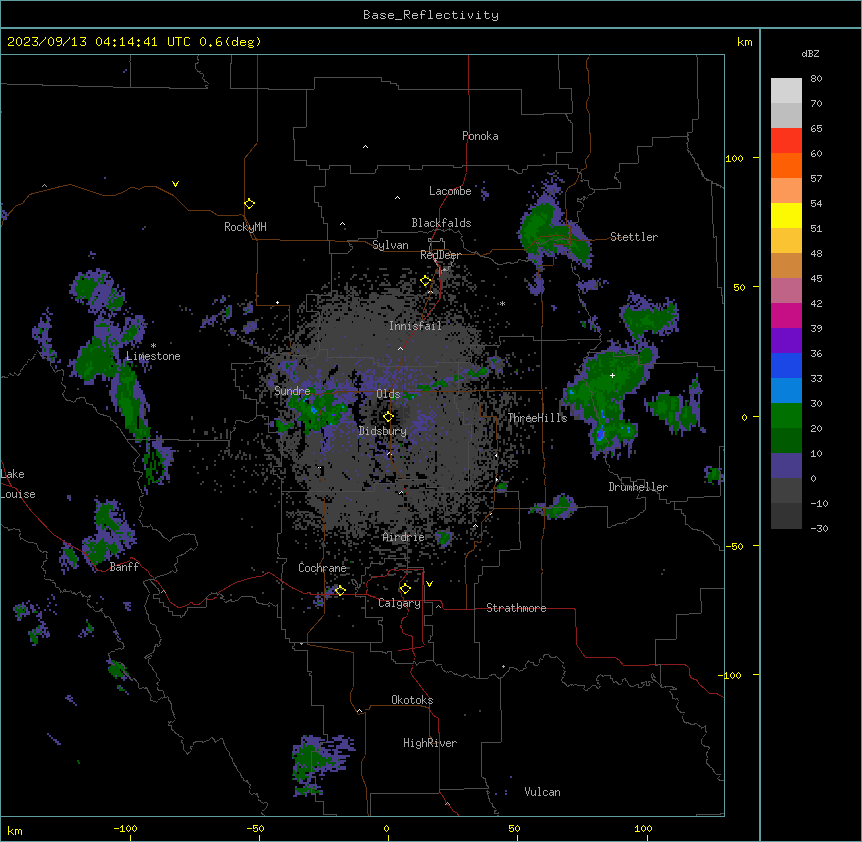Click the white caret marker southwest of Ponoka
Screen dimensions: 862x842
pyautogui.click(x=366, y=147)
